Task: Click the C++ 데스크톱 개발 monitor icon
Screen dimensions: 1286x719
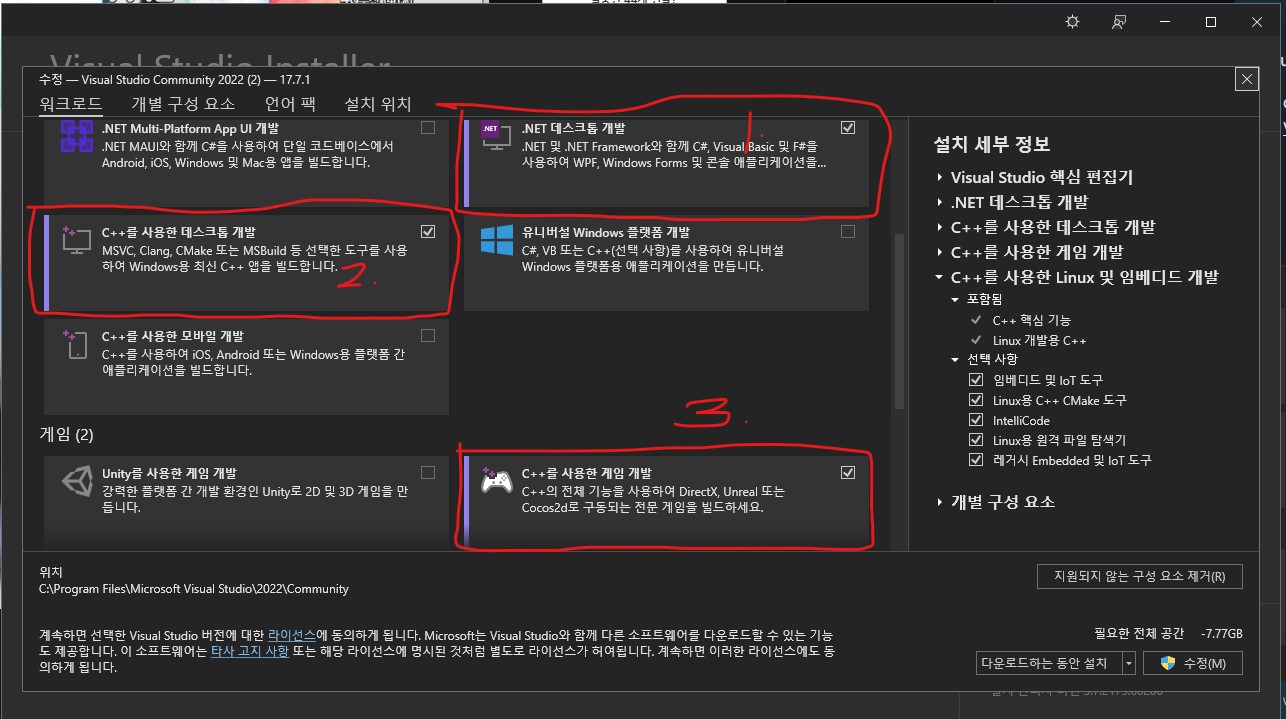Action: 77,239
